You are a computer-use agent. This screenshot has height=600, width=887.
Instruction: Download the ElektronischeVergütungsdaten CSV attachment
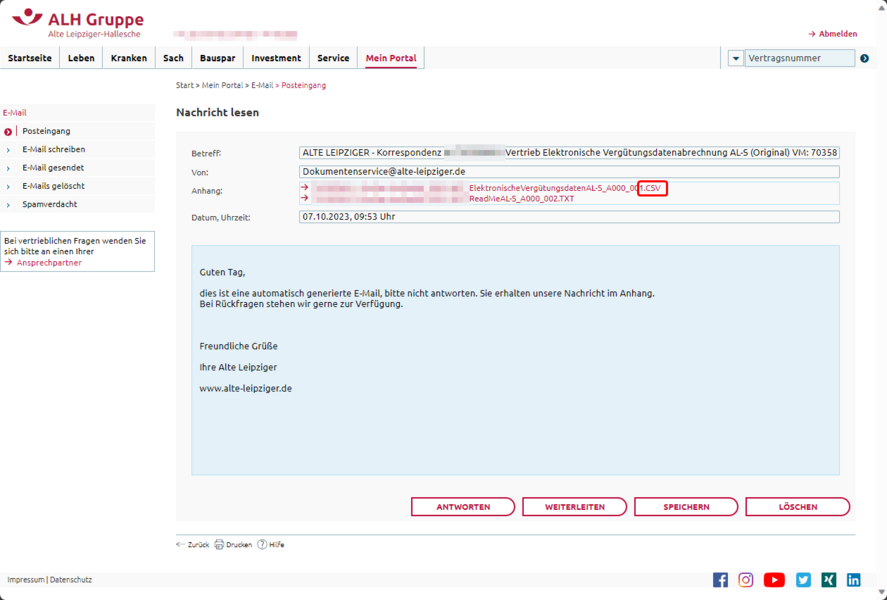point(565,188)
